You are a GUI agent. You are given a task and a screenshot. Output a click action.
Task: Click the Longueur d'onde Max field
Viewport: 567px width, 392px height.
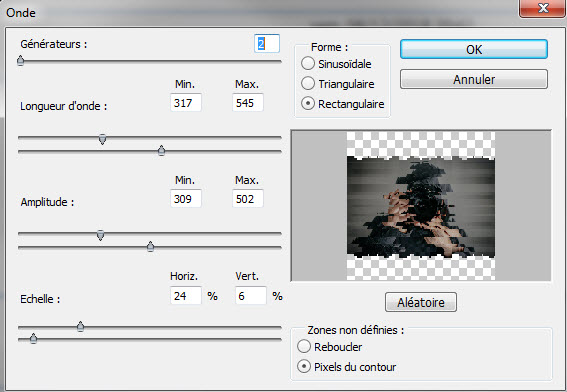pyautogui.click(x=248, y=103)
